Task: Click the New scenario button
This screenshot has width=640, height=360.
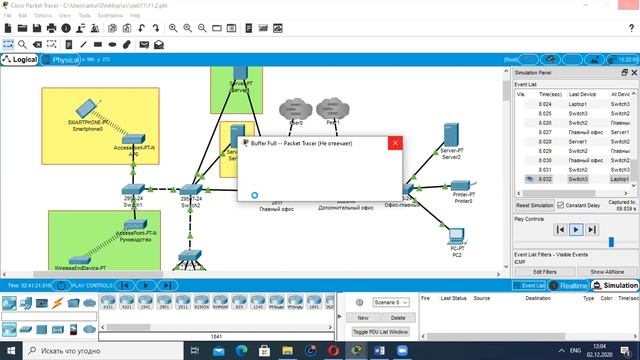Action: [x=363, y=318]
